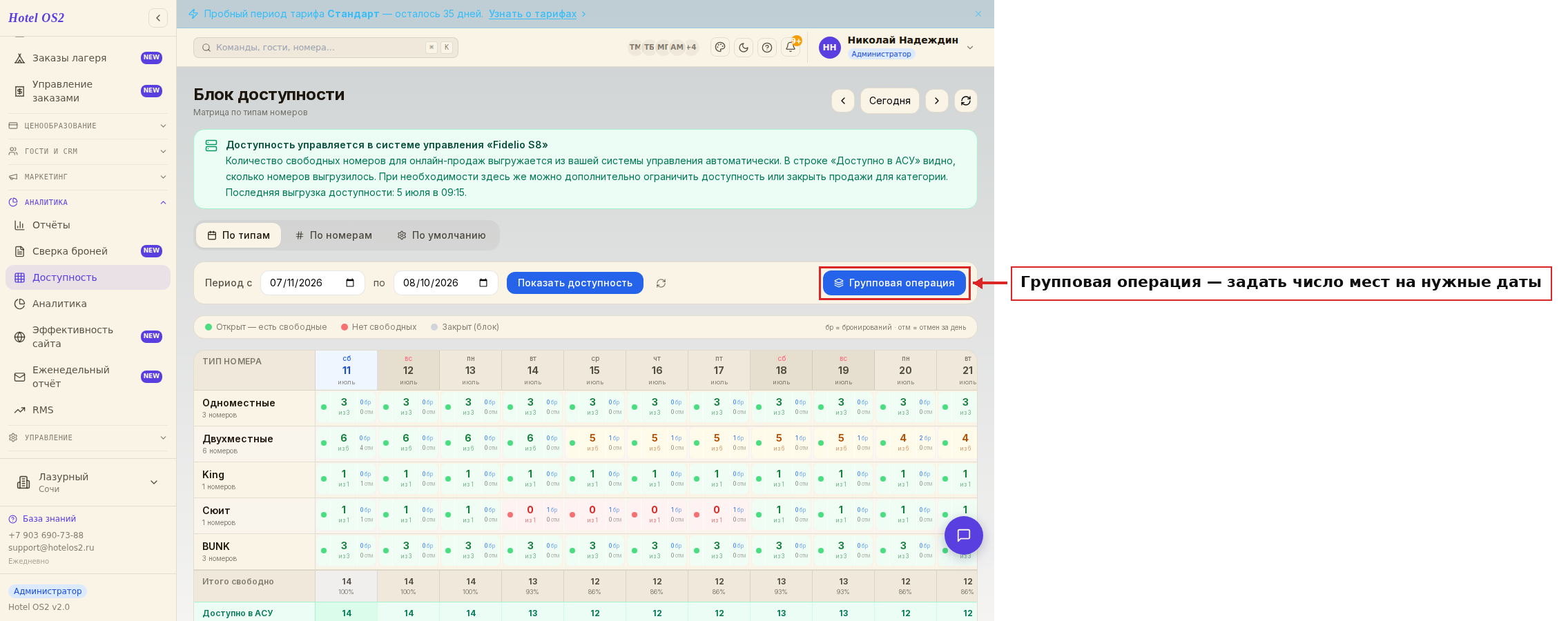The height and width of the screenshot is (621, 1568).
Task: Collapse the Аналитика sidebar section
Action: (x=87, y=202)
